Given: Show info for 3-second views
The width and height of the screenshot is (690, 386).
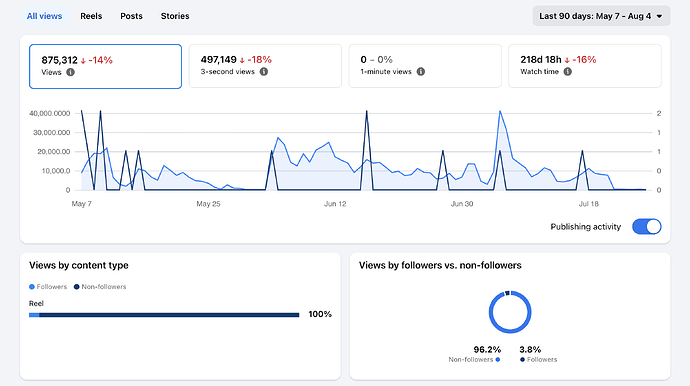Looking at the screenshot, I should pyautogui.click(x=264, y=72).
